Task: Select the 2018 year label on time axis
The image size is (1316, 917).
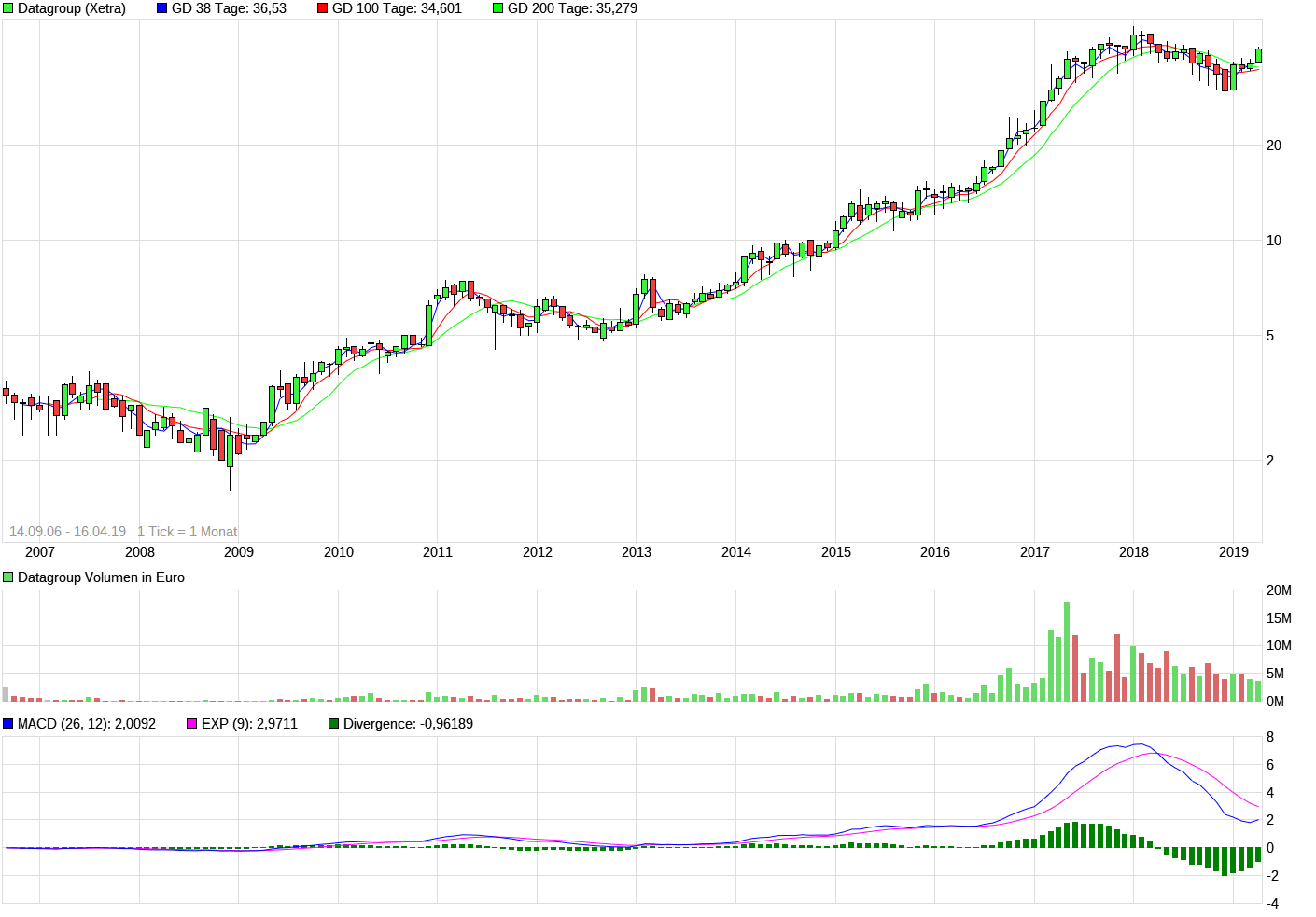Action: click(x=1134, y=552)
